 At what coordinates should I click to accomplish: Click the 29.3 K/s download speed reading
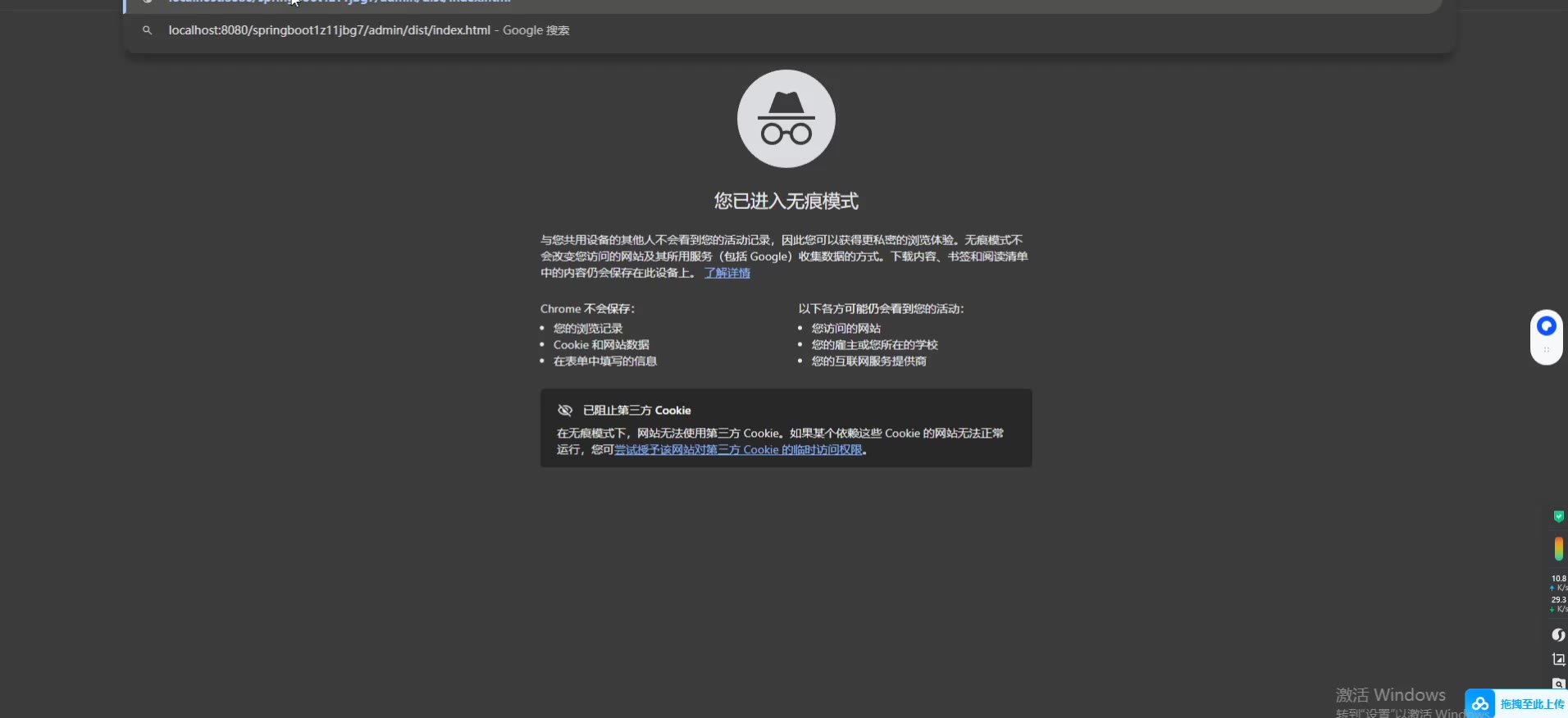pos(1558,604)
